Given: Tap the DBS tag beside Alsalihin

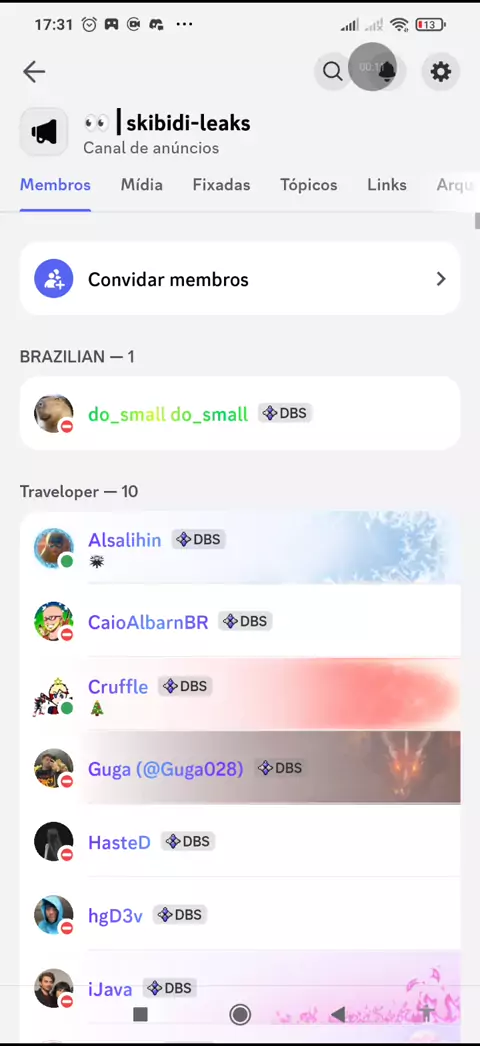Looking at the screenshot, I should [x=199, y=539].
